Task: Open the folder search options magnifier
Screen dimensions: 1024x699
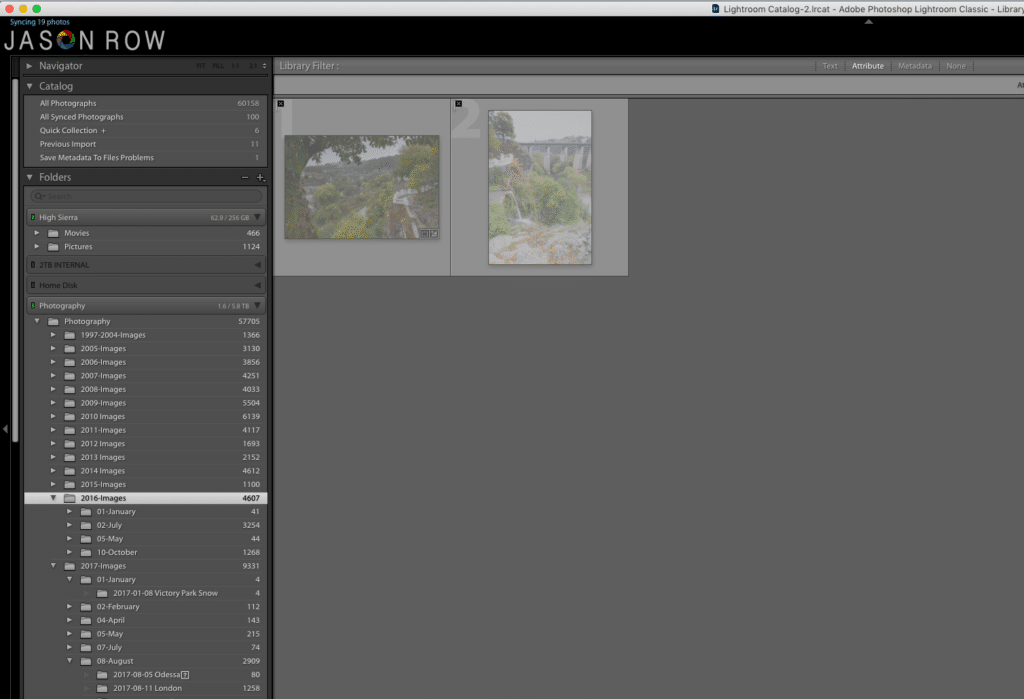Action: click(40, 196)
